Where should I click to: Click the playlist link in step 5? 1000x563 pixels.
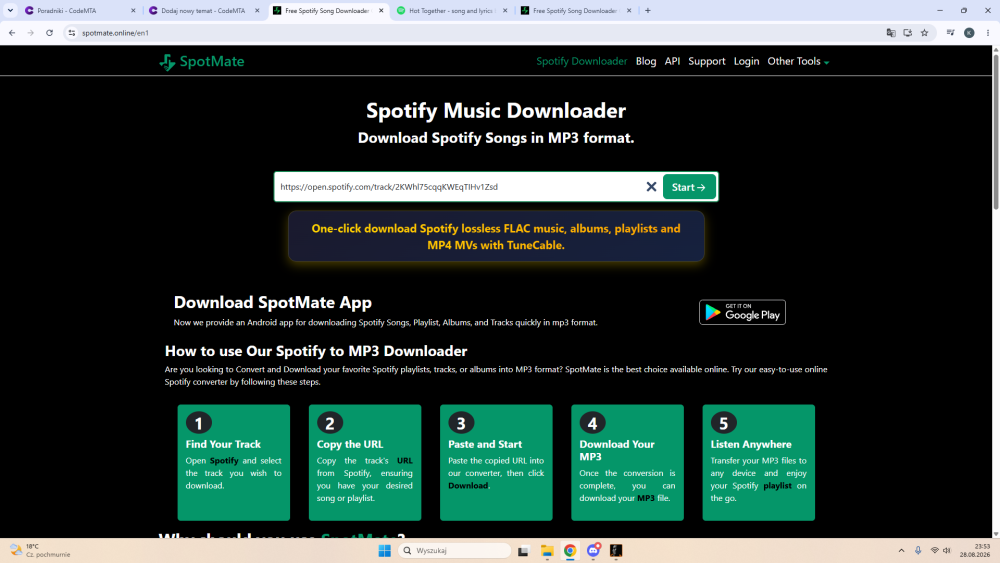point(777,485)
